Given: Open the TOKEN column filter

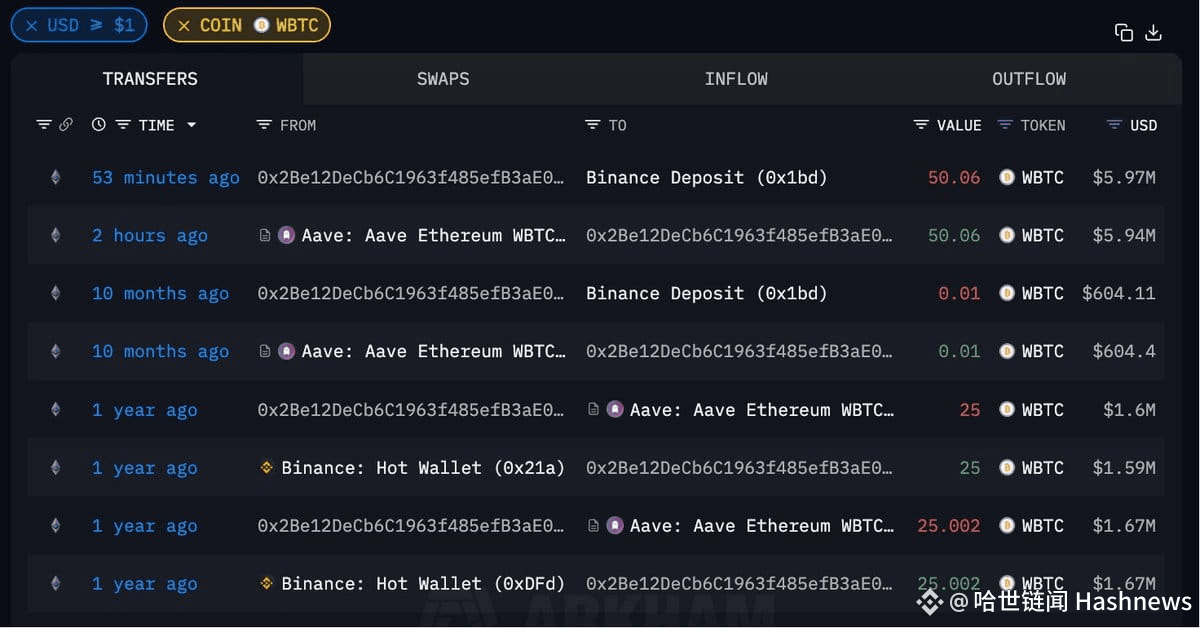Looking at the screenshot, I should coord(1005,125).
